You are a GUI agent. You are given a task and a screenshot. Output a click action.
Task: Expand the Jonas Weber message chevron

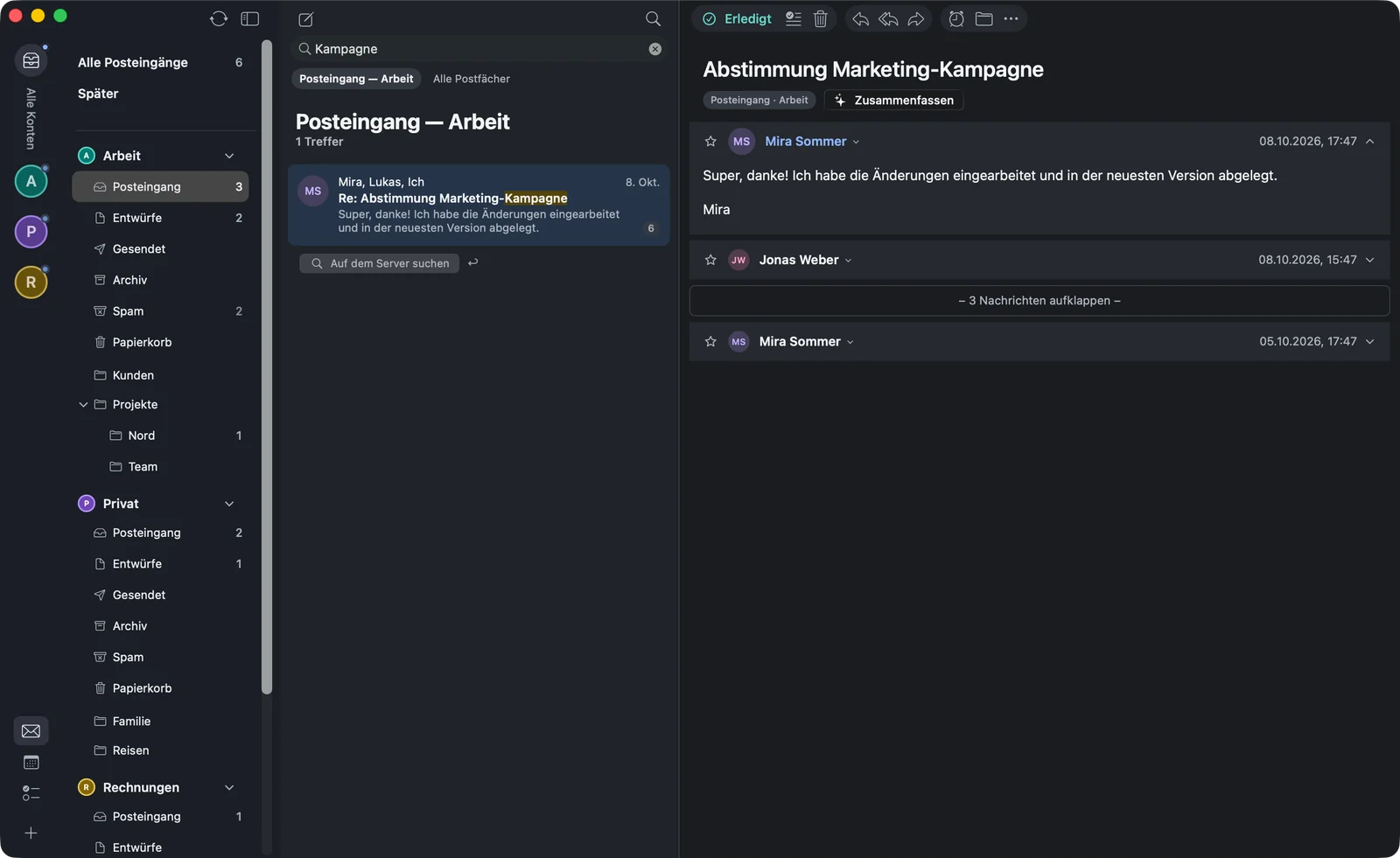1370,260
